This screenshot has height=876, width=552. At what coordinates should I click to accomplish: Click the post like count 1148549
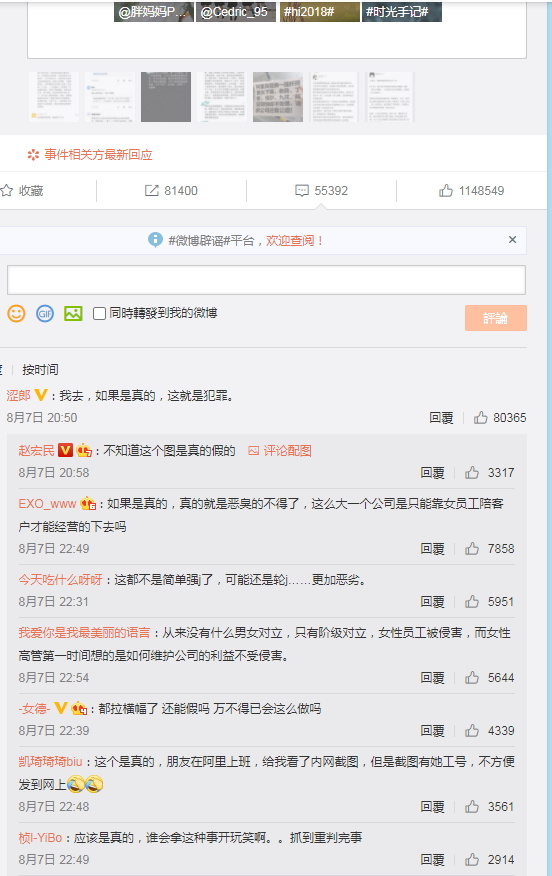[x=471, y=191]
